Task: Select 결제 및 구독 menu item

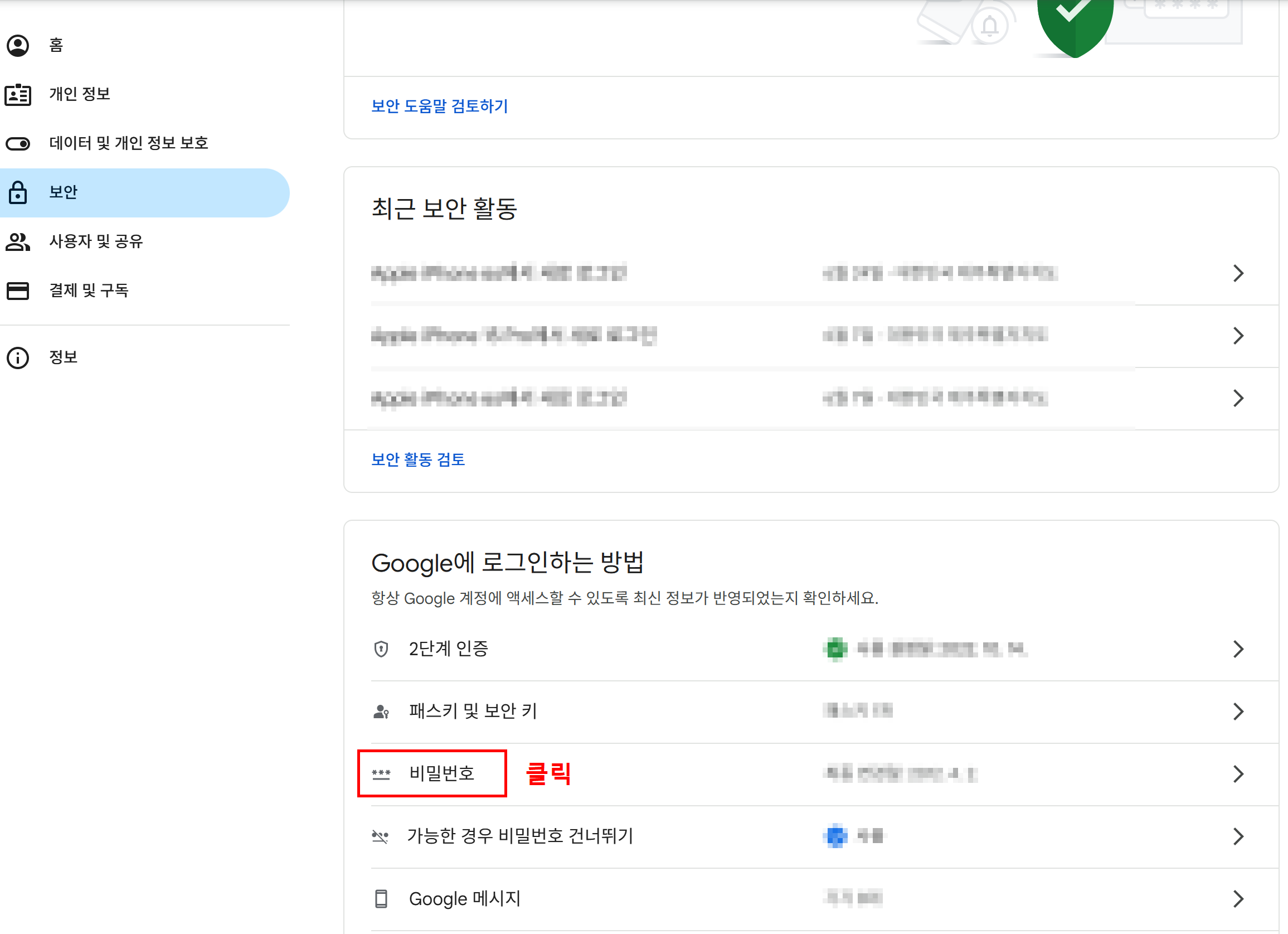Action: [x=89, y=291]
